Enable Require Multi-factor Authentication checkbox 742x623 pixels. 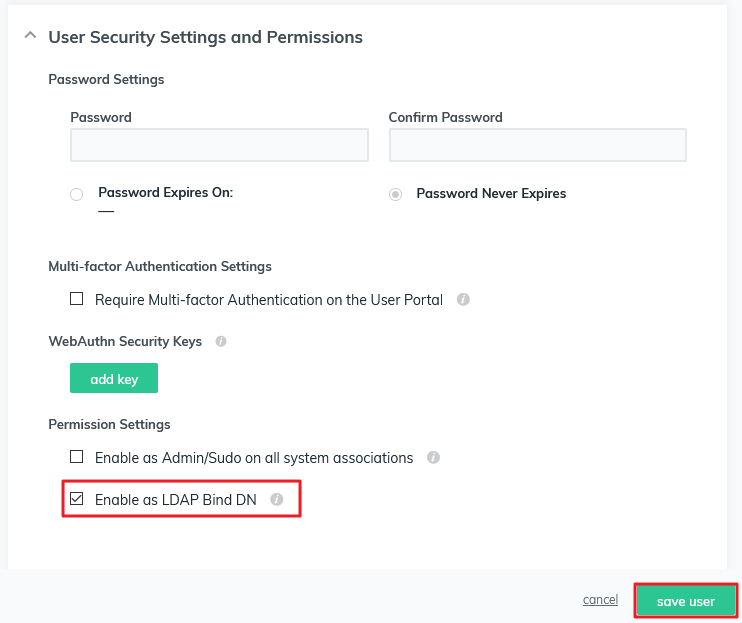[77, 299]
